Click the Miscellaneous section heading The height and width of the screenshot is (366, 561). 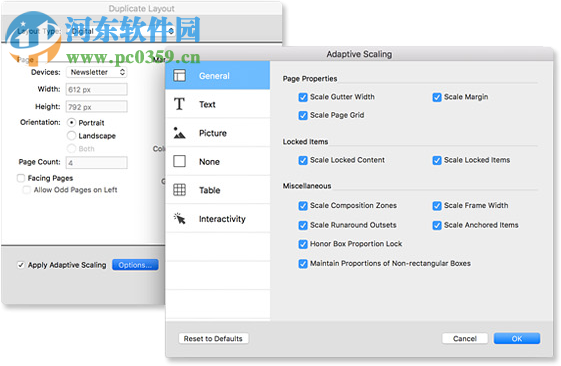(307, 186)
